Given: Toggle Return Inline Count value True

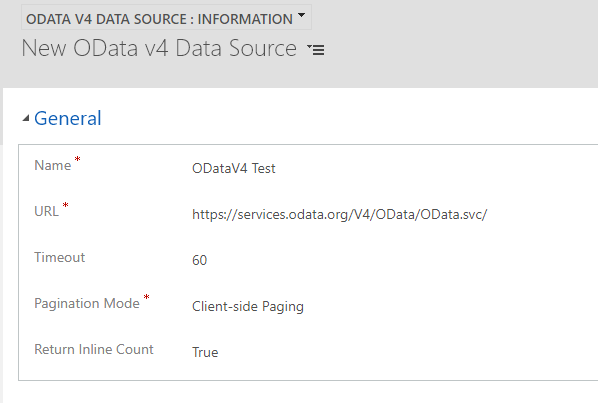Looking at the screenshot, I should [x=205, y=352].
